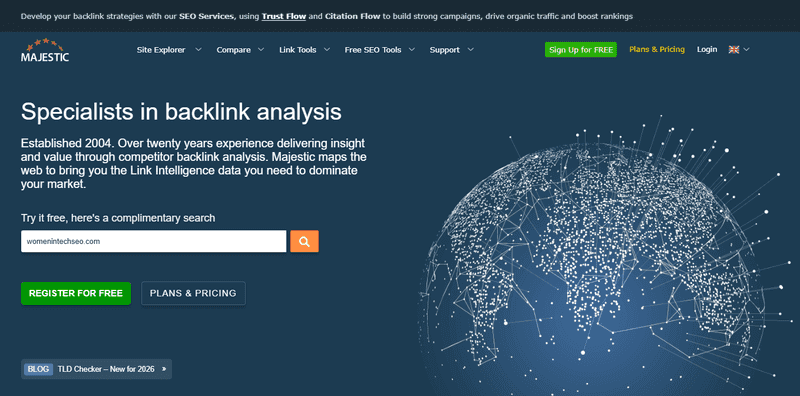This screenshot has width=800, height=396.
Task: Click the PLANS & PRICING outlined button
Action: coord(193,293)
